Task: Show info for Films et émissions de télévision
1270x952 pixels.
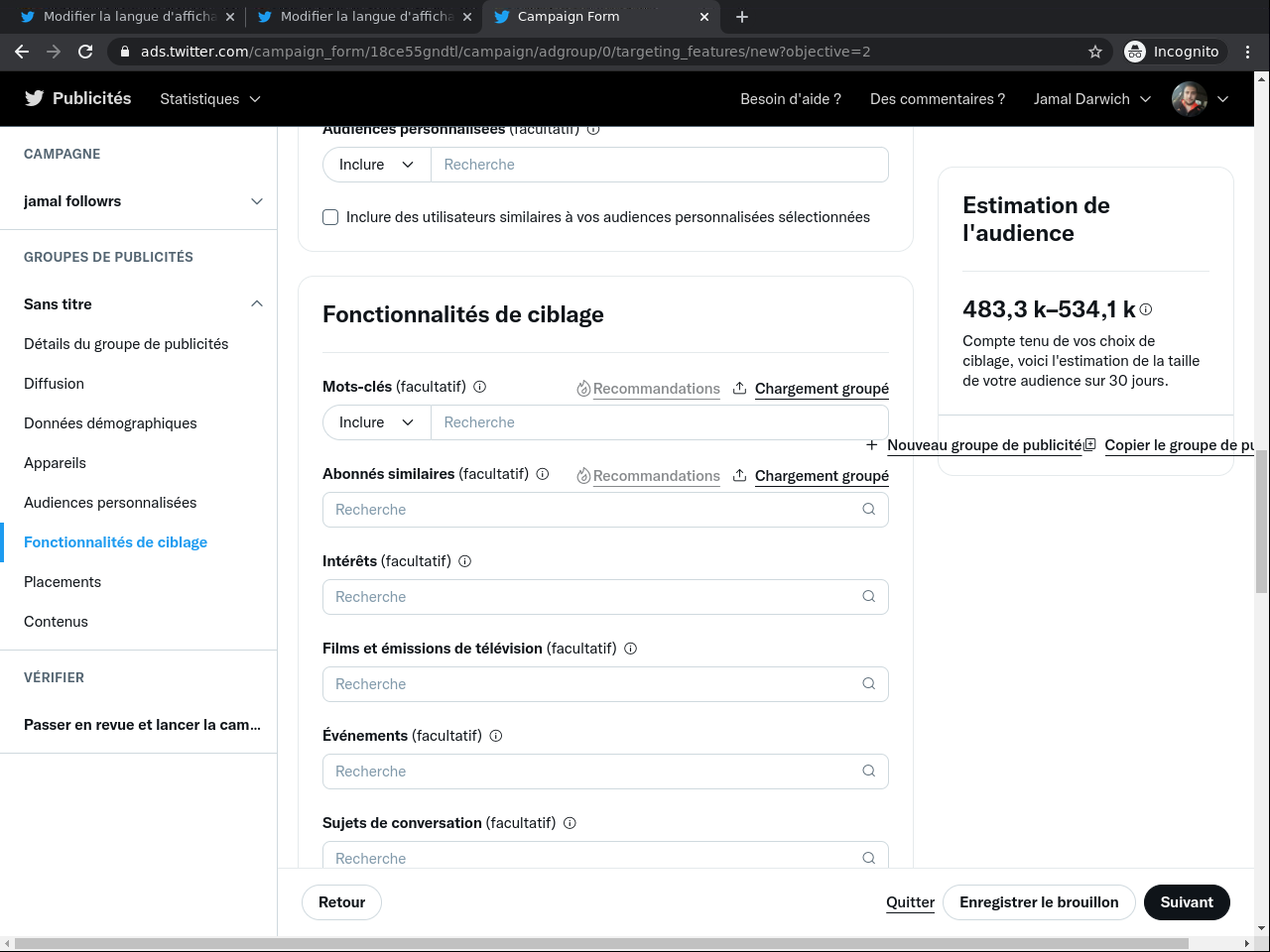Action: coord(630,649)
